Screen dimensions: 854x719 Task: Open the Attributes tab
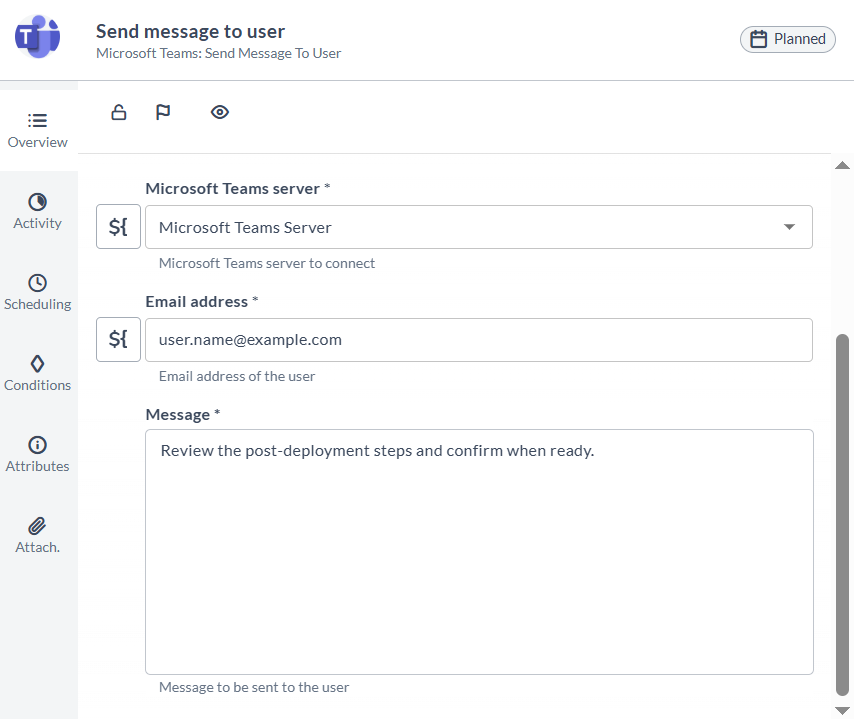(38, 455)
